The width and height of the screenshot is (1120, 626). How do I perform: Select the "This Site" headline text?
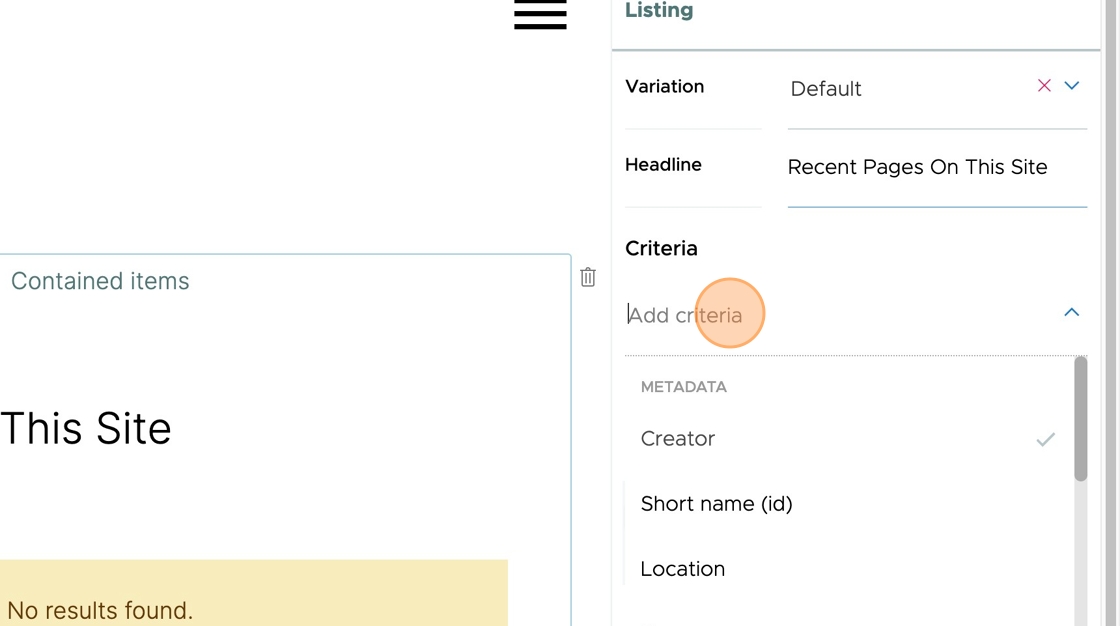[86, 429]
